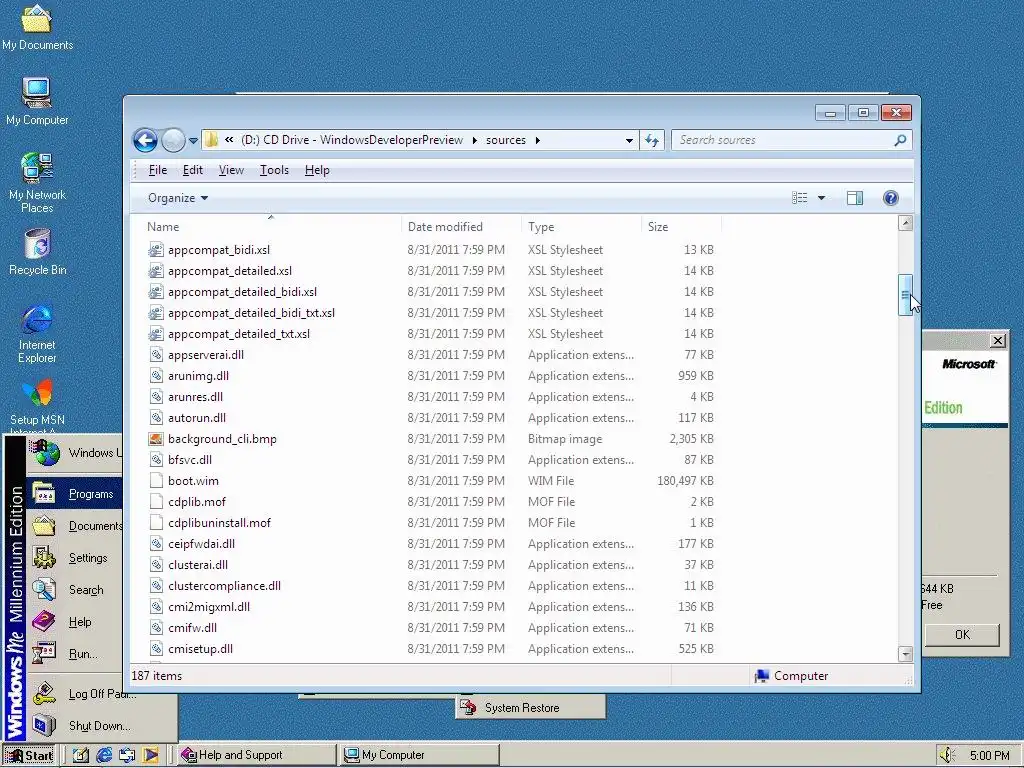The image size is (1024, 768).
Task: Toggle the preview pane
Action: pyautogui.click(x=855, y=198)
